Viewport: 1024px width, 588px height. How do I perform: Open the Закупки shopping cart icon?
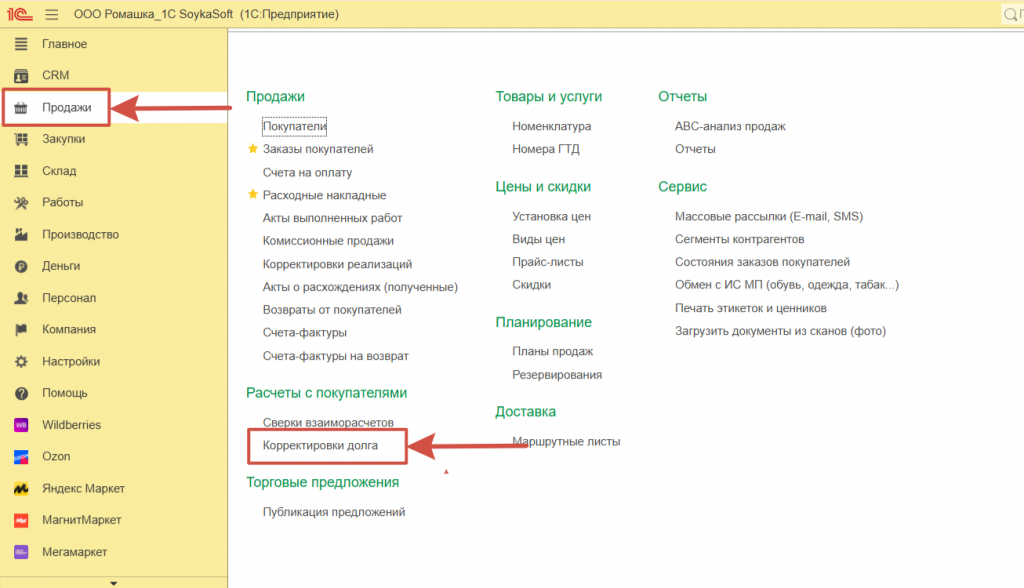[21, 139]
